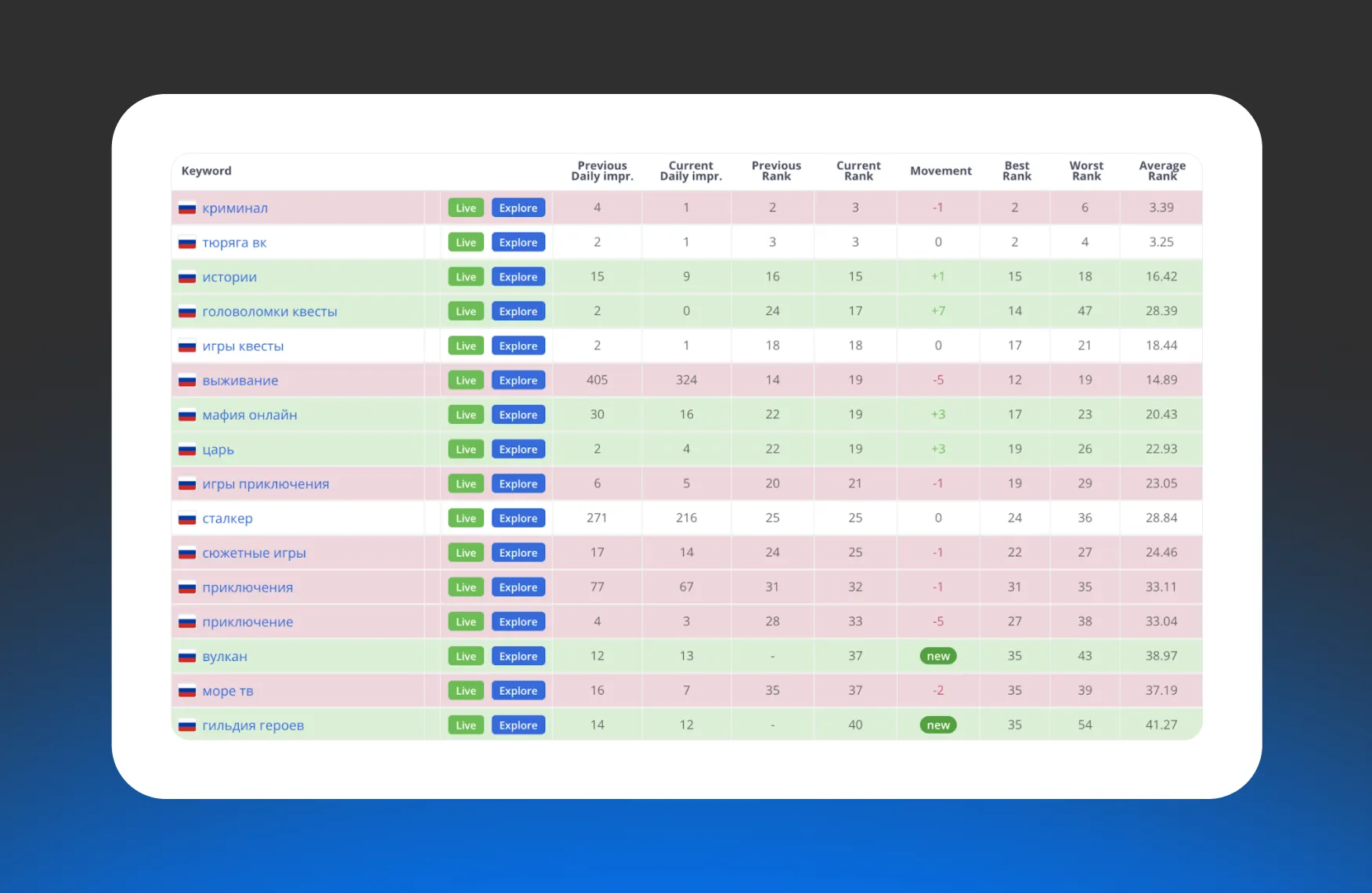Click Russian flag icon beside криминал
Viewport: 1372px width, 893px height.
(x=187, y=208)
